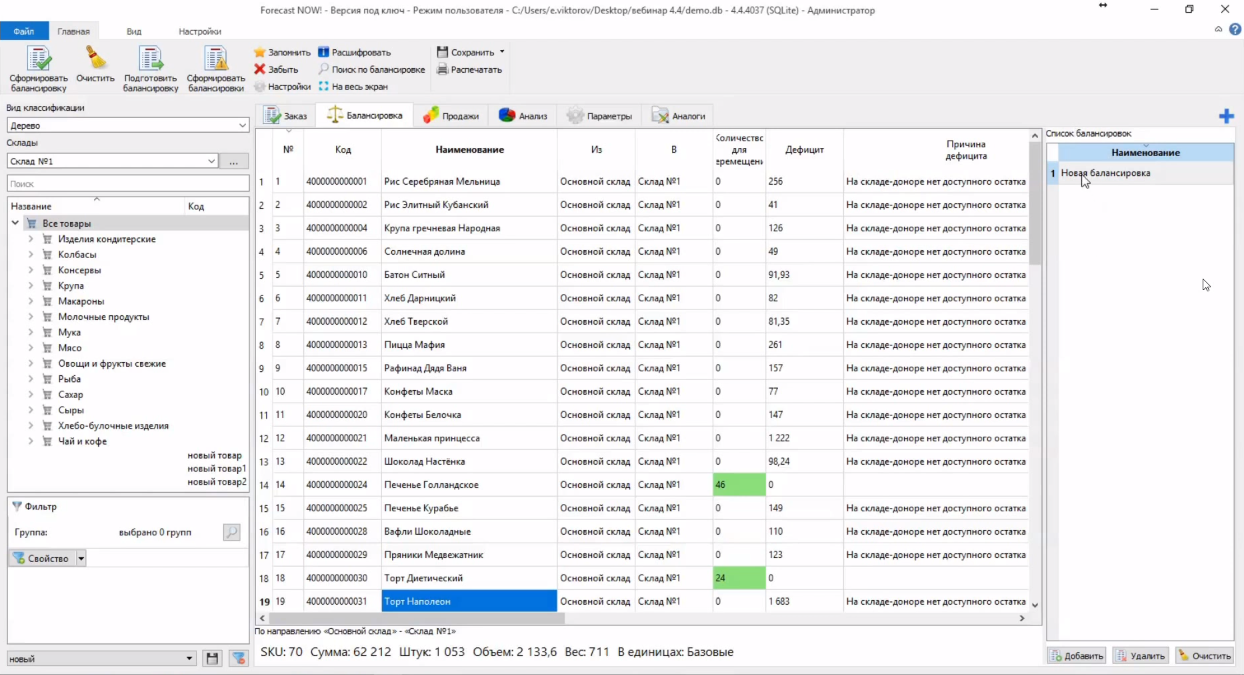Open the Сохранить dropdown arrow

tap(502, 52)
